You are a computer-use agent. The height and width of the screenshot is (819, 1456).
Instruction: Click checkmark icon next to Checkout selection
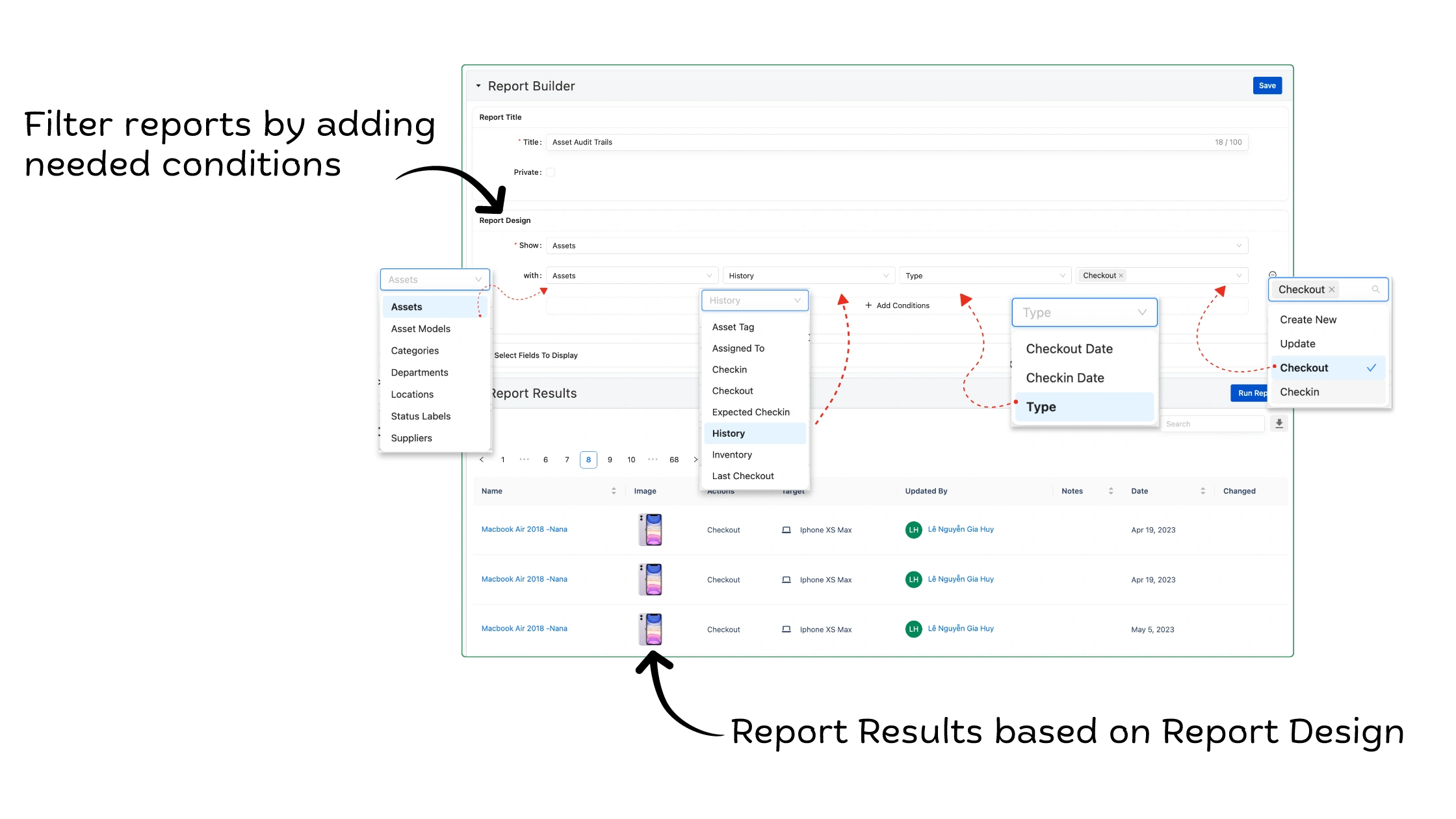click(x=1371, y=367)
